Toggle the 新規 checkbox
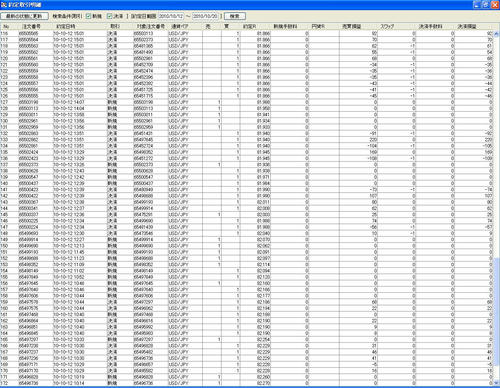Viewport: 500px width, 388px height. [x=89, y=16]
